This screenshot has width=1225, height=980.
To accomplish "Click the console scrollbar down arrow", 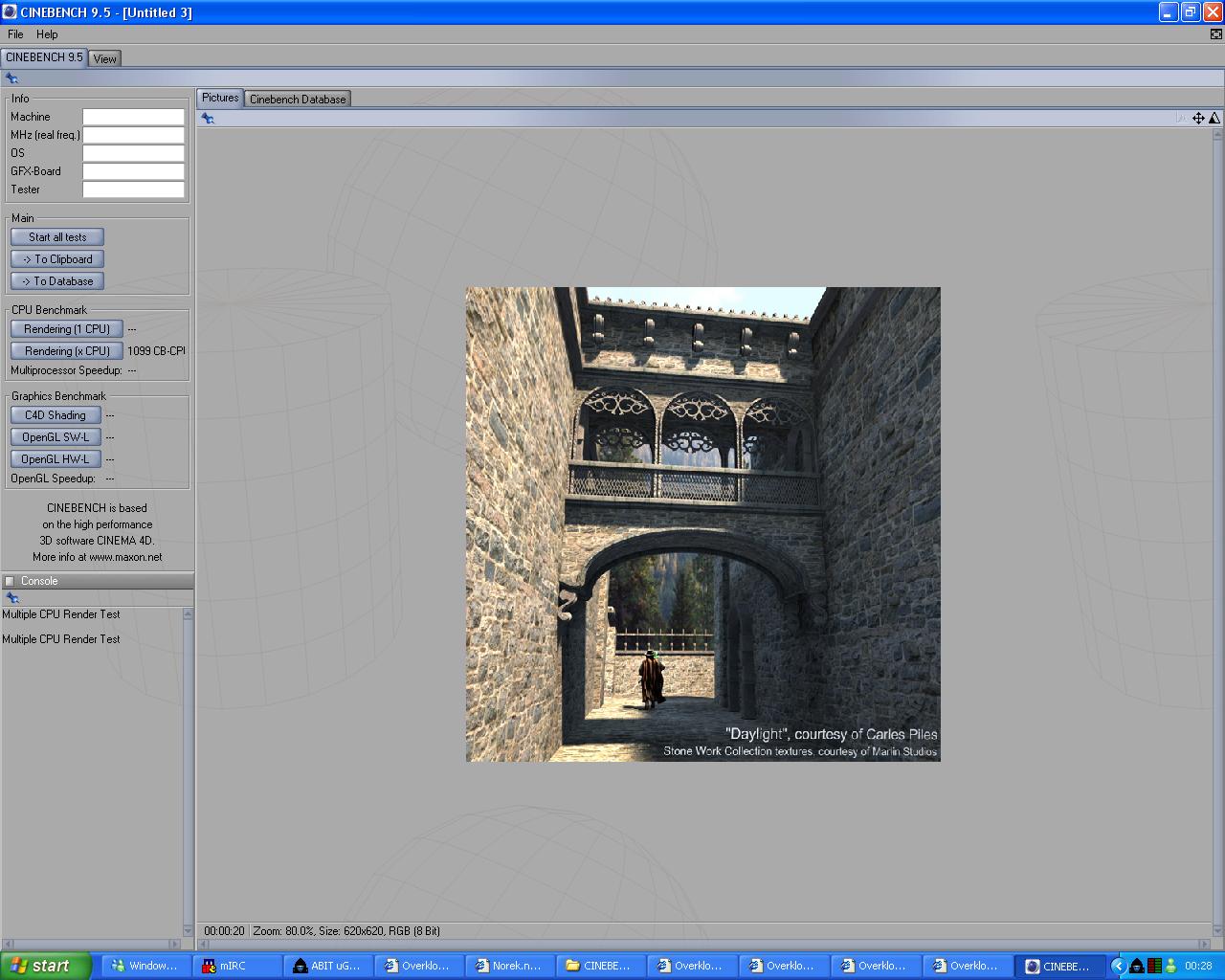I will click(x=188, y=930).
